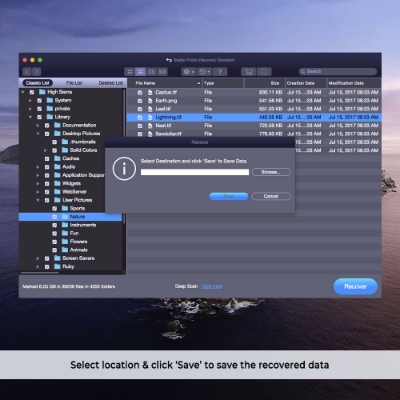Click the Caches folder icon
Viewport: 400px width, 400px height.
click(x=57, y=159)
